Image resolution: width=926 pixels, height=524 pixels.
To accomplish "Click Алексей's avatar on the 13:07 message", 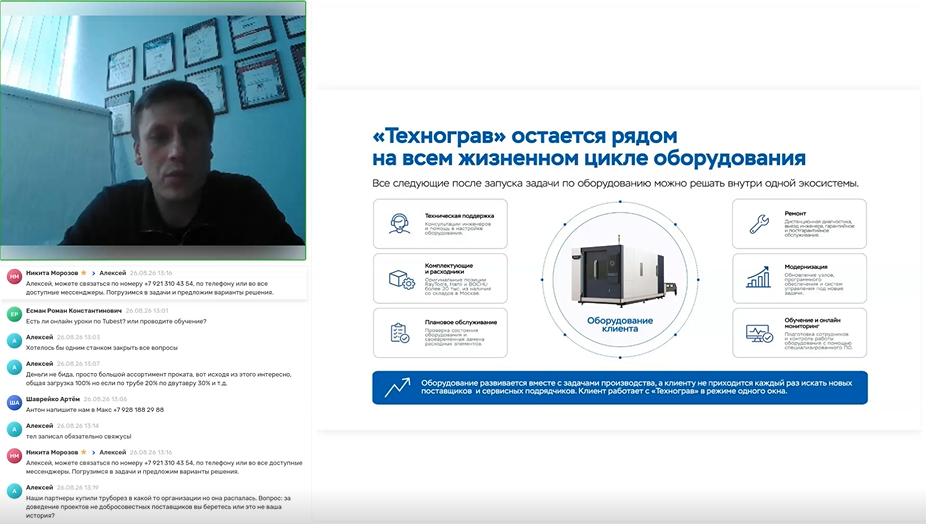I will click(x=14, y=367).
